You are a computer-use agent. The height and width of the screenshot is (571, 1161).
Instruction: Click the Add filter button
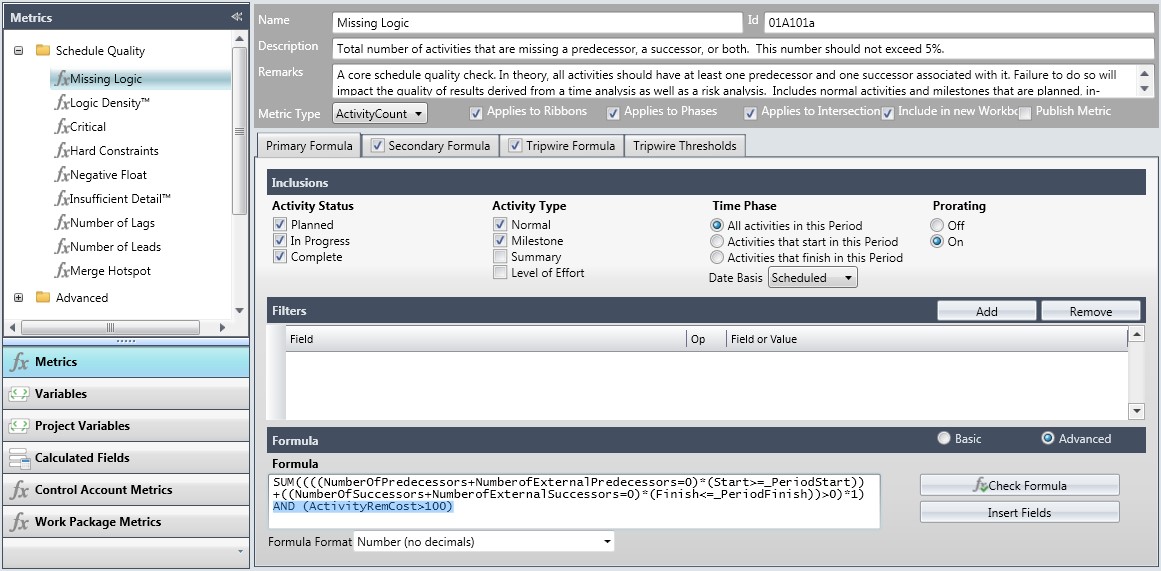[986, 311]
